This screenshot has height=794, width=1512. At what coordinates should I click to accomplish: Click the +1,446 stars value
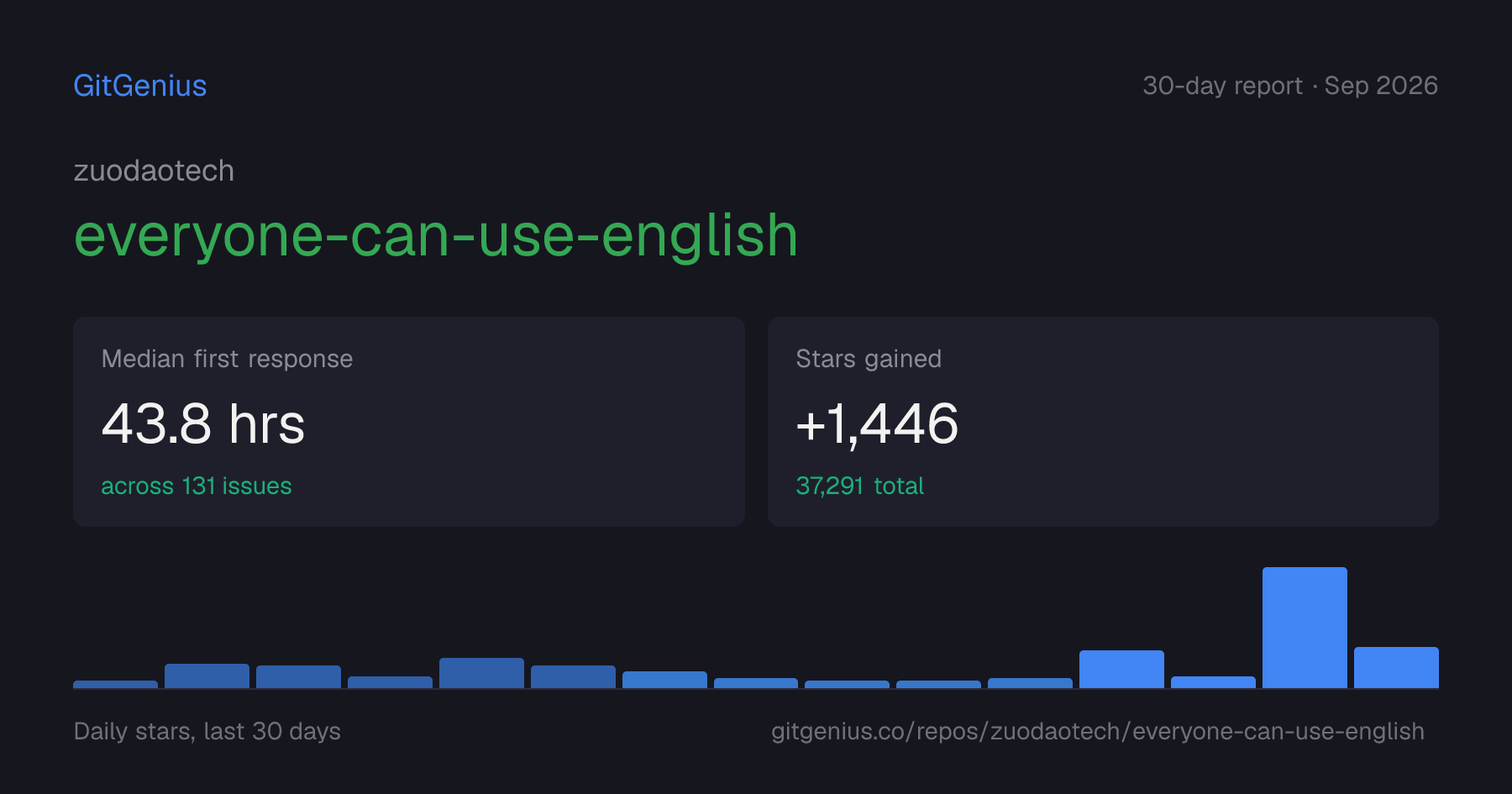coord(877,423)
